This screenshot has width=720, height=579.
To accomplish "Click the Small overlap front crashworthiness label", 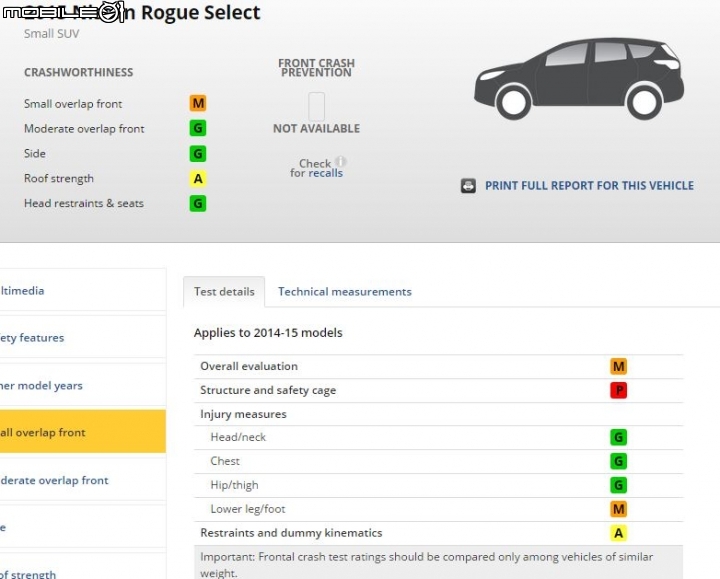I will point(73,104).
